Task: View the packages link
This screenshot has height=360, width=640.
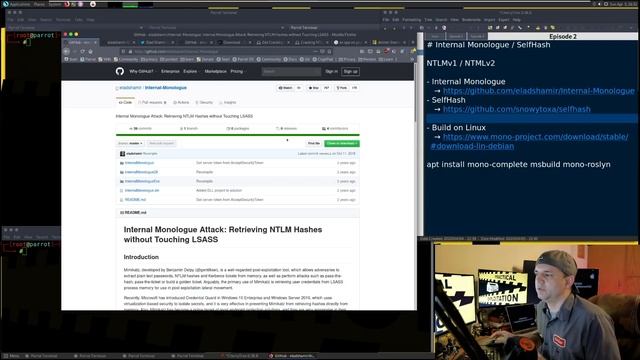Action: [238, 129]
